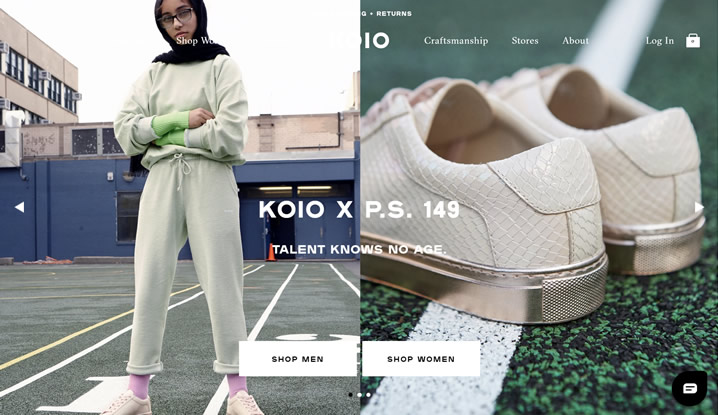Image resolution: width=718 pixels, height=415 pixels.
Task: Click the Talent Knows No Age tagline
Action: [359, 250]
